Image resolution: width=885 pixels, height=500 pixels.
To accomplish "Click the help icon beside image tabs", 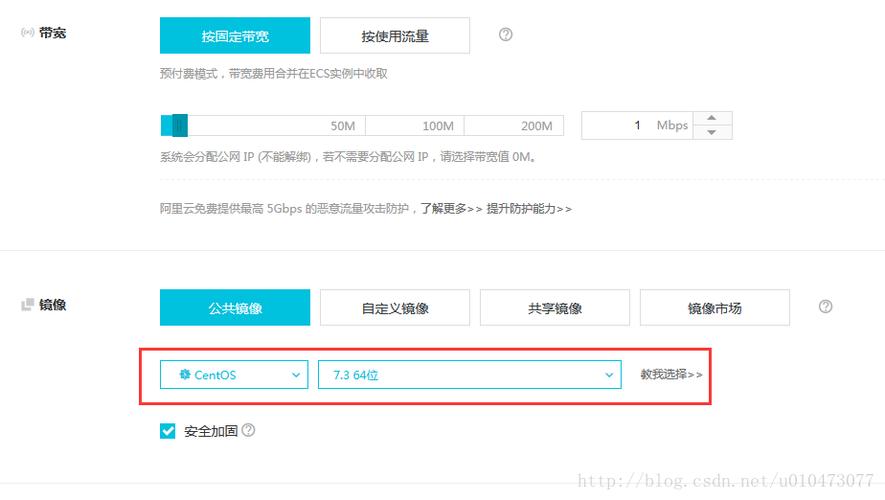I will pos(825,306).
